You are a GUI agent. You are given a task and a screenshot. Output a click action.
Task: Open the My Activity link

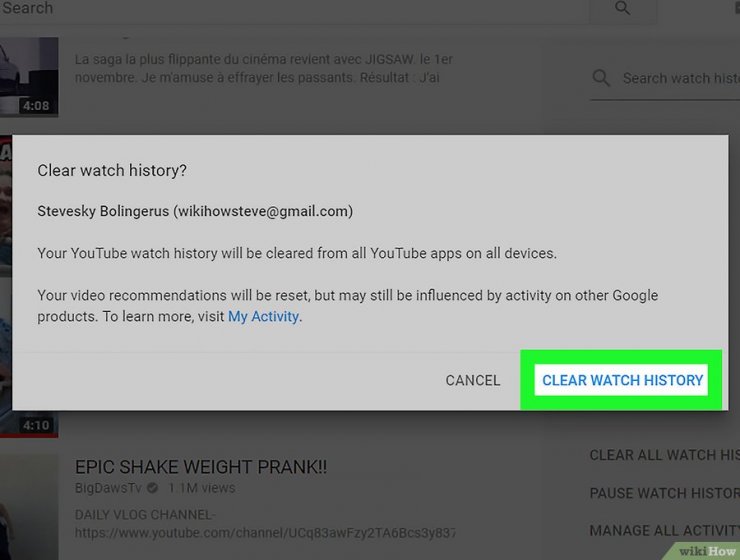point(263,317)
